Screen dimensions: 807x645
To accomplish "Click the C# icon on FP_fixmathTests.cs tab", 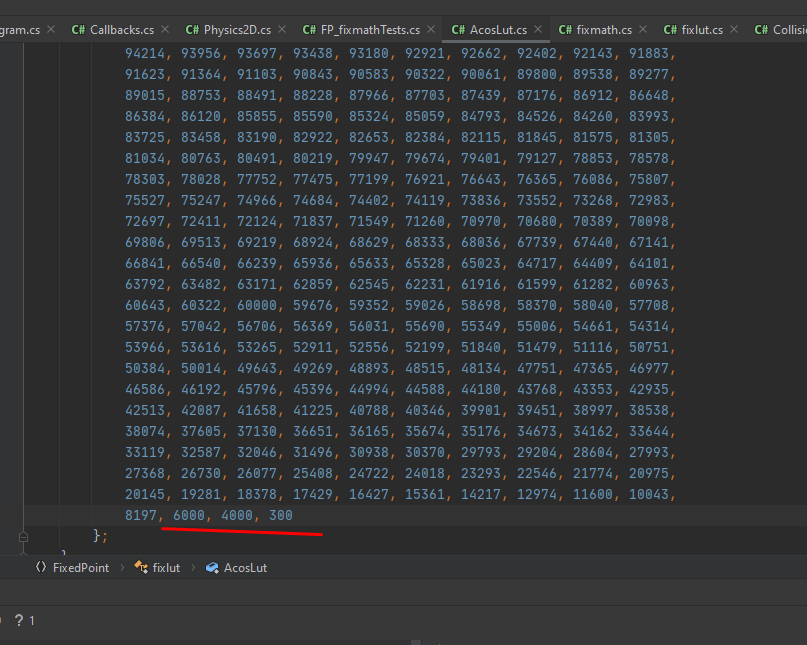I will click(309, 30).
